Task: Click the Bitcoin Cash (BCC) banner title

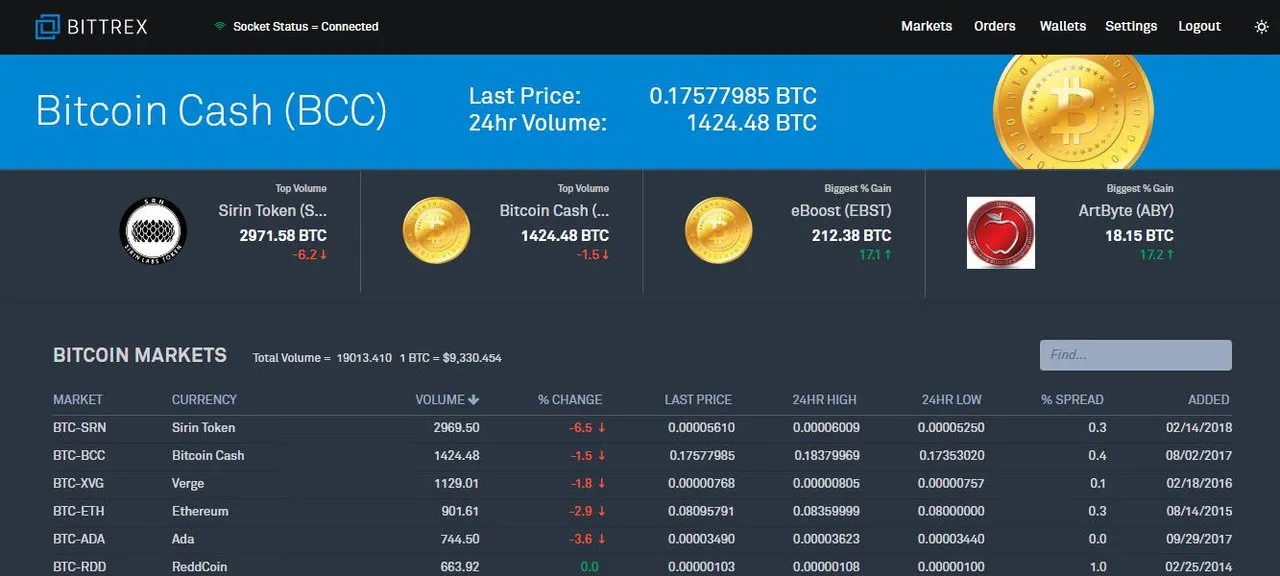Action: pyautogui.click(x=211, y=110)
